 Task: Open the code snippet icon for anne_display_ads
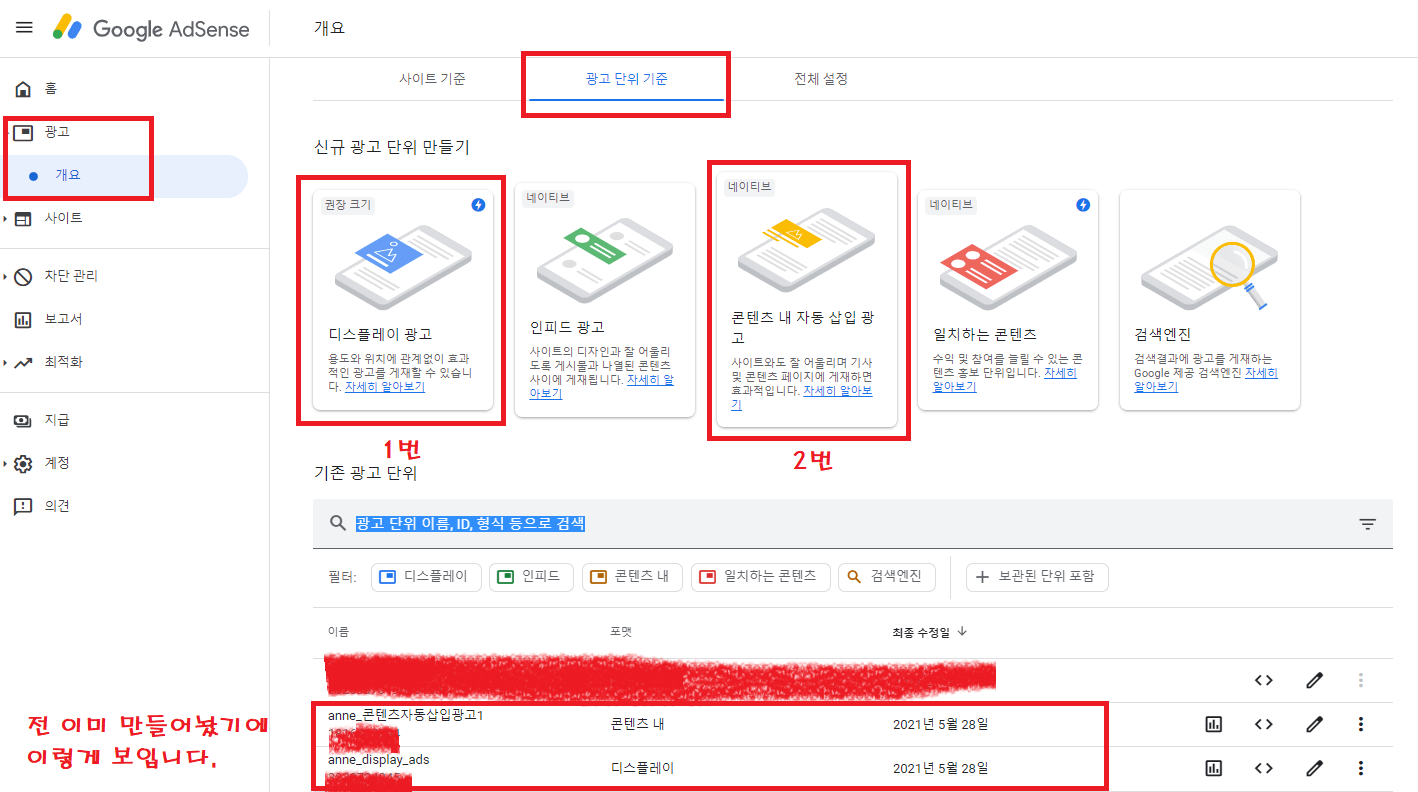tap(1263, 768)
